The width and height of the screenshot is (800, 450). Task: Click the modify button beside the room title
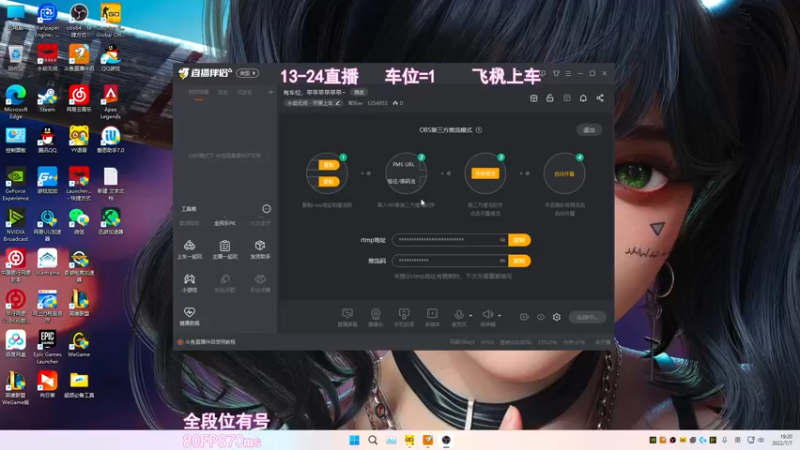(359, 92)
